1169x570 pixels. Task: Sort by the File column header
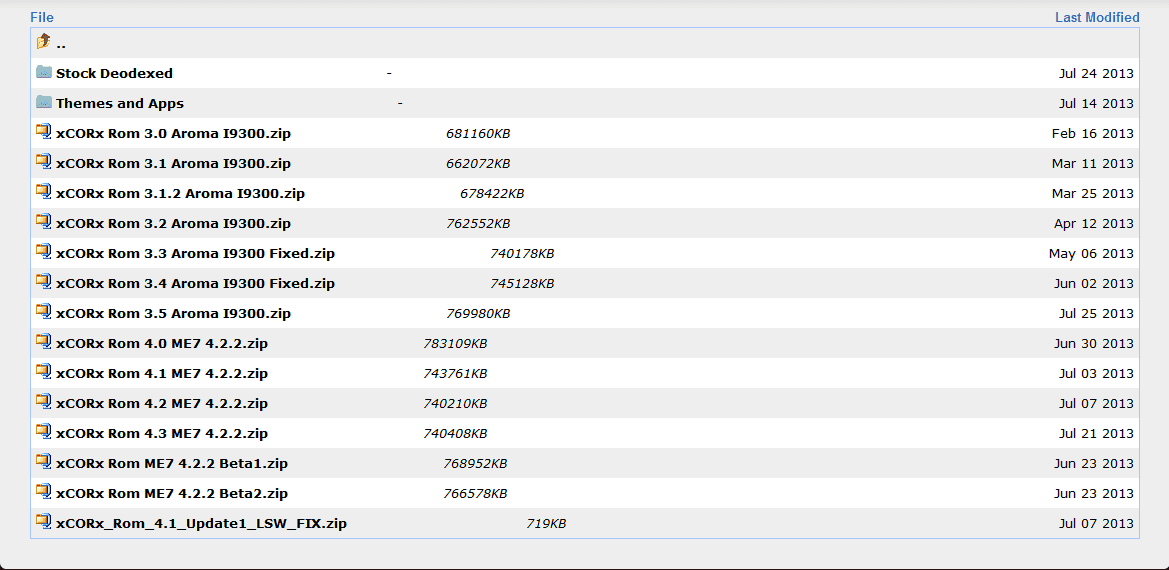(42, 17)
